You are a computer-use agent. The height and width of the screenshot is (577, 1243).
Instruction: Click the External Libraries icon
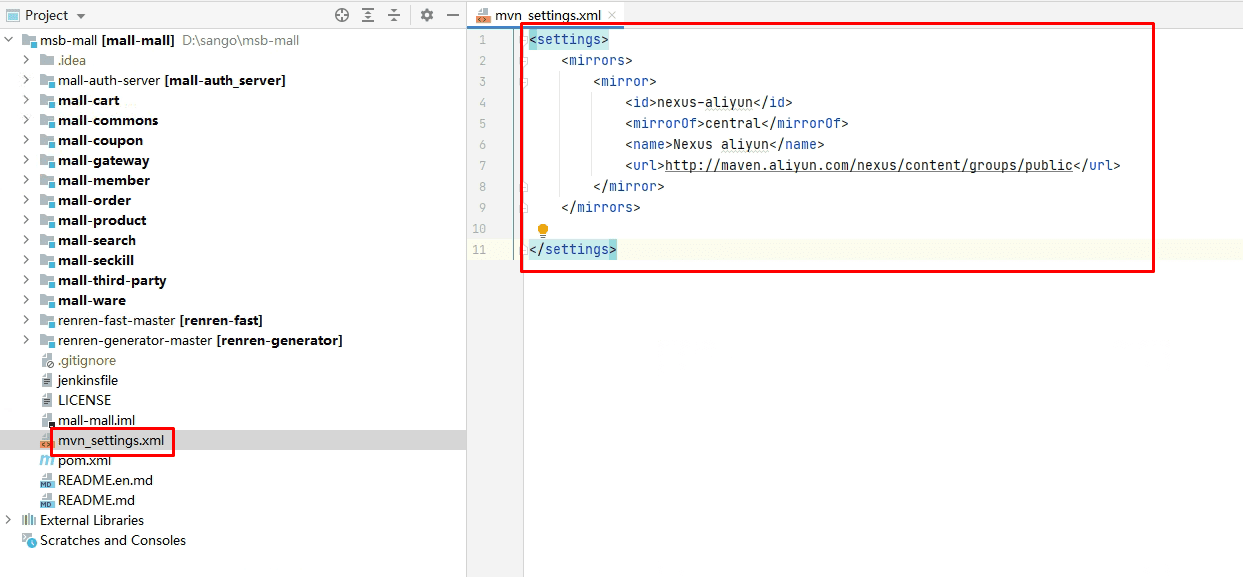pos(29,520)
